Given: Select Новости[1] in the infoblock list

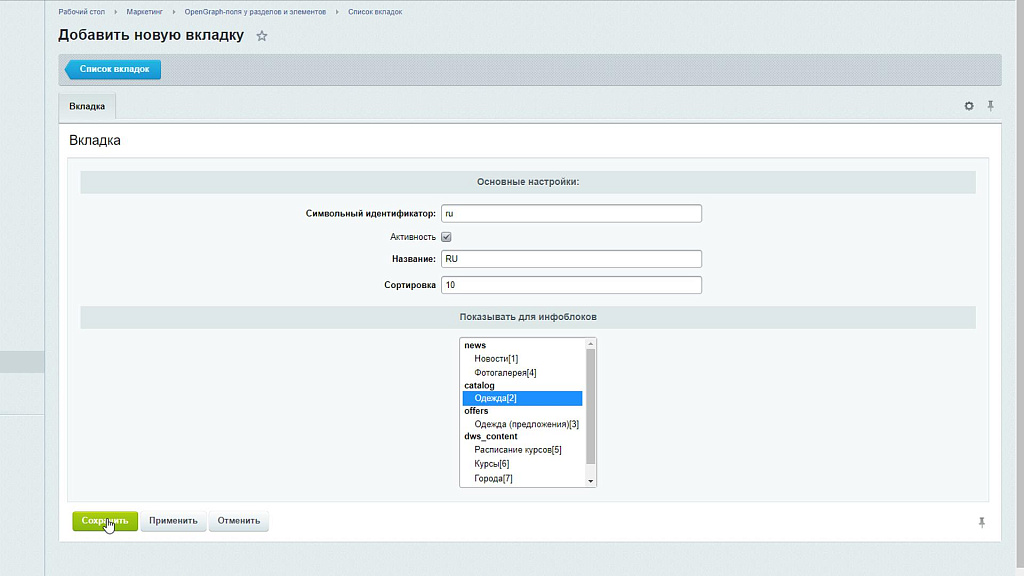Looking at the screenshot, I should (x=496, y=359).
